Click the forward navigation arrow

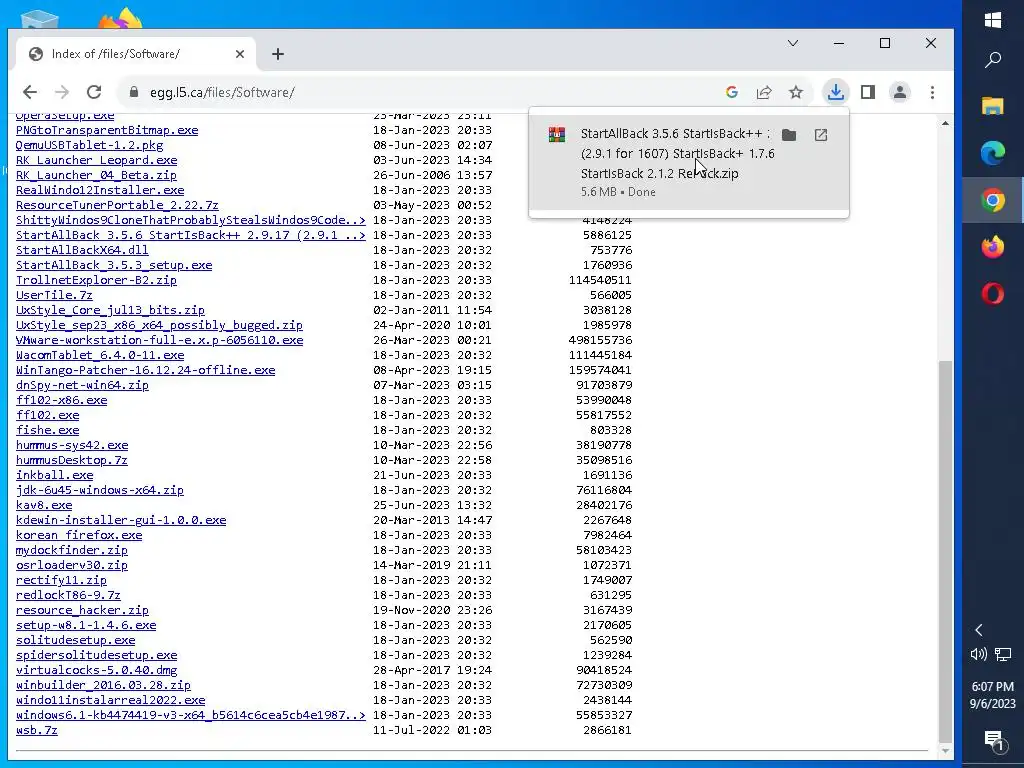62,92
